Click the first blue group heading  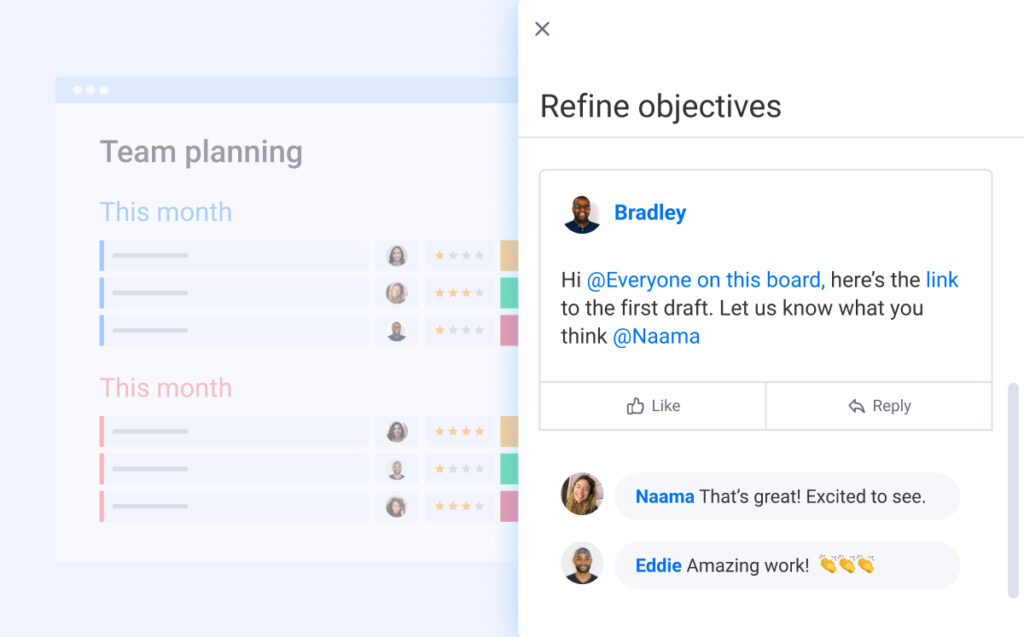166,212
